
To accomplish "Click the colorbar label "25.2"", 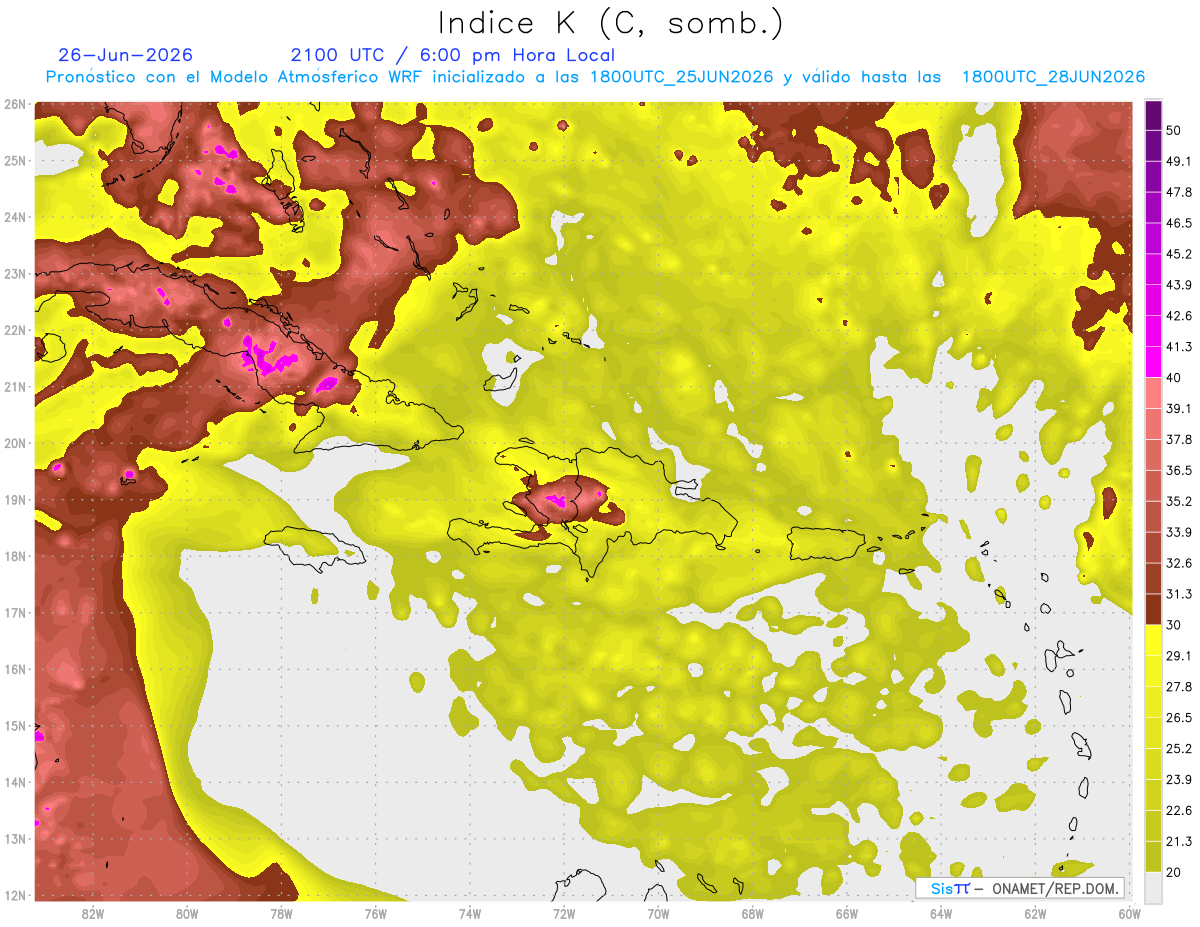I will tap(1179, 749).
